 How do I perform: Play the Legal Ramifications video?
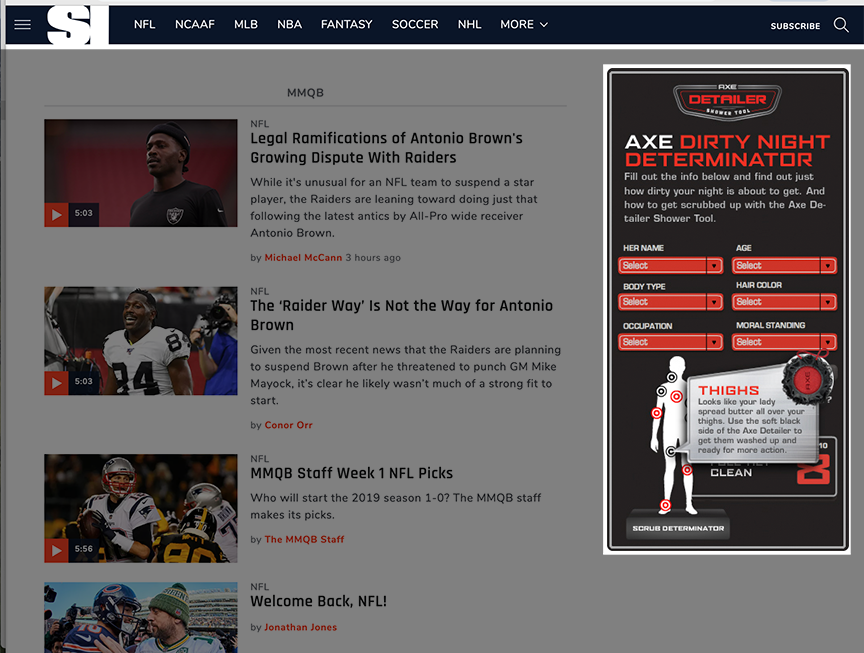56,214
